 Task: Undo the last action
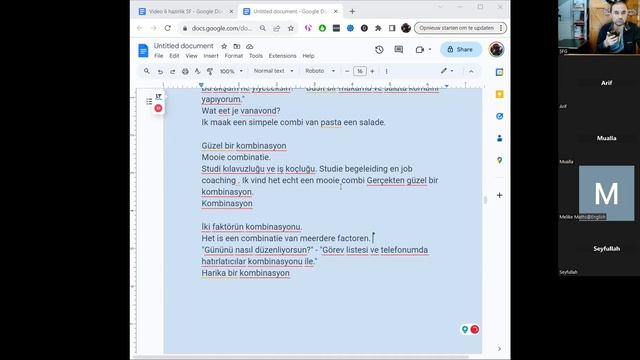coord(160,71)
